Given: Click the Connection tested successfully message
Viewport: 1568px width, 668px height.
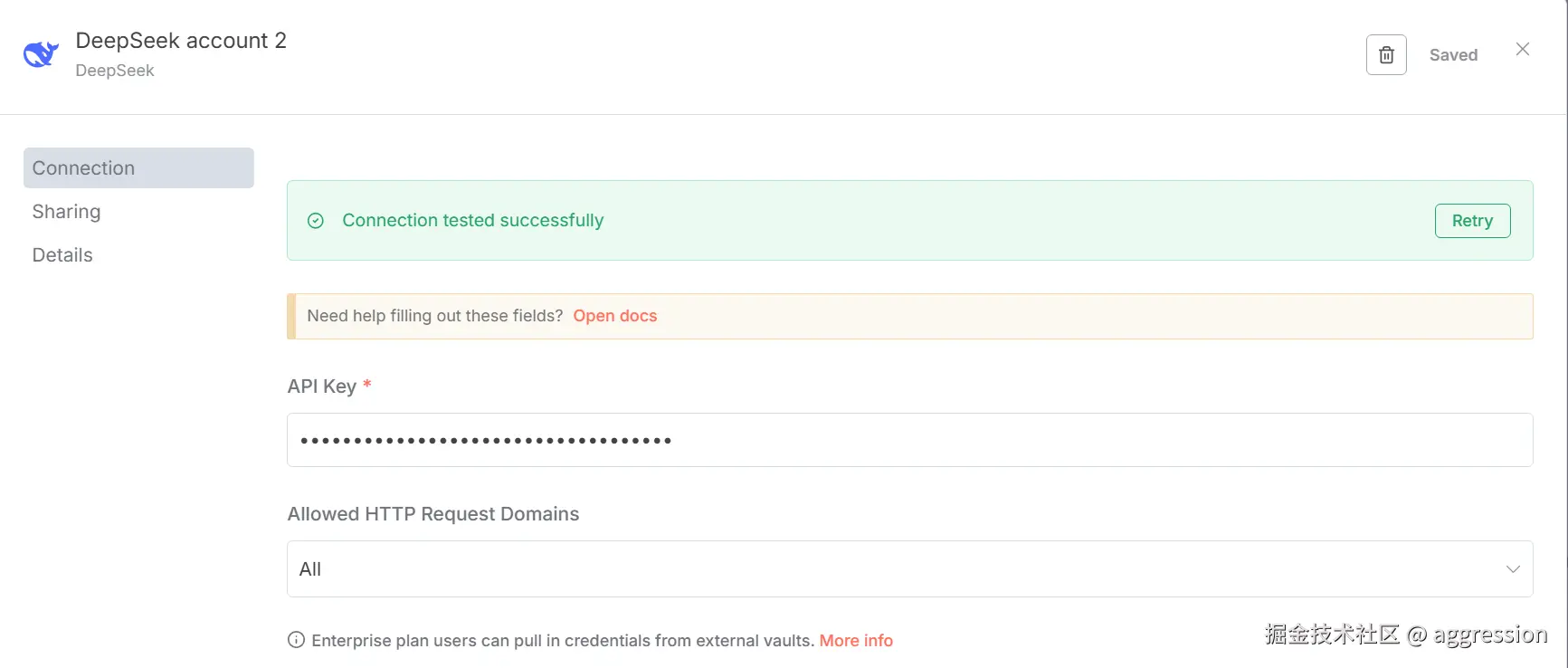Looking at the screenshot, I should click(x=472, y=221).
